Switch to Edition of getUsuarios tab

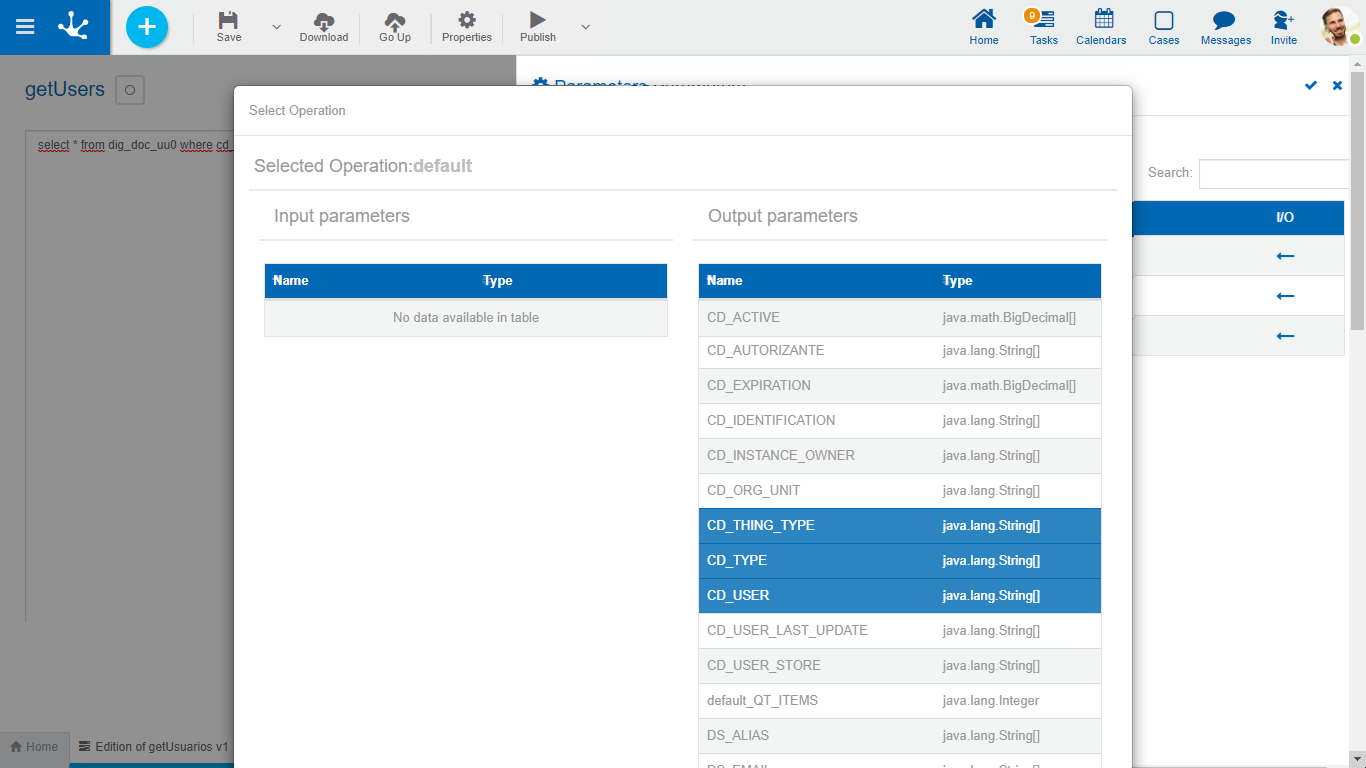click(154, 747)
